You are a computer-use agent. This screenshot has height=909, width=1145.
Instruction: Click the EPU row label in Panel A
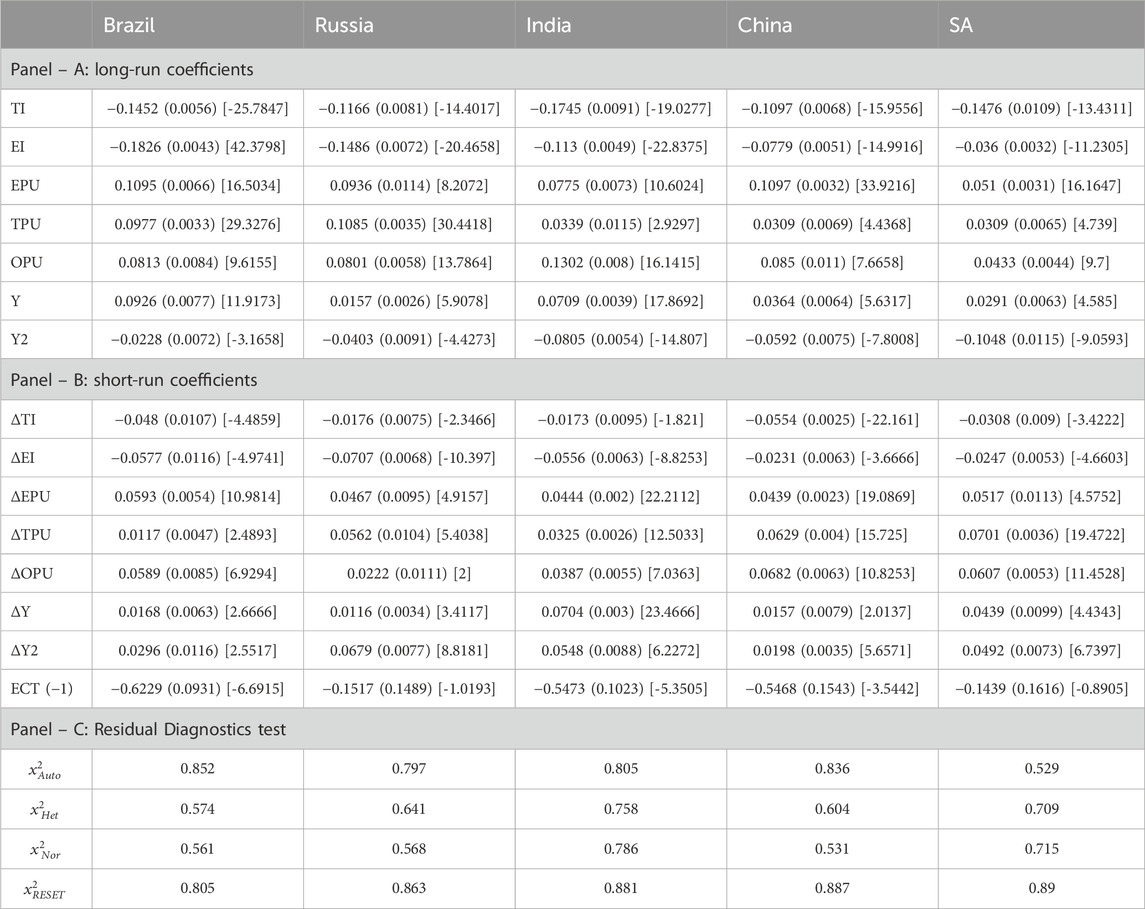(25, 185)
